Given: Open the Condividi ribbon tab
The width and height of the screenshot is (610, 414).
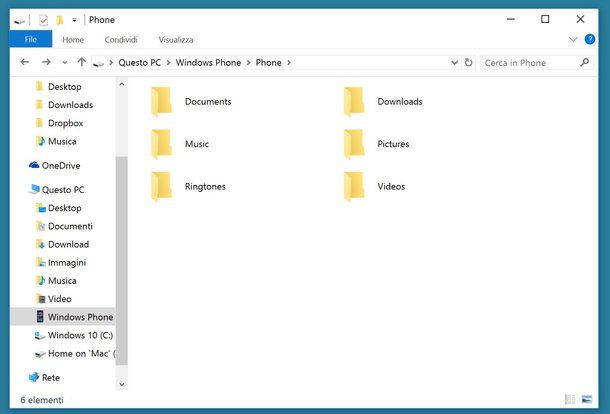Looking at the screenshot, I should pos(121,40).
